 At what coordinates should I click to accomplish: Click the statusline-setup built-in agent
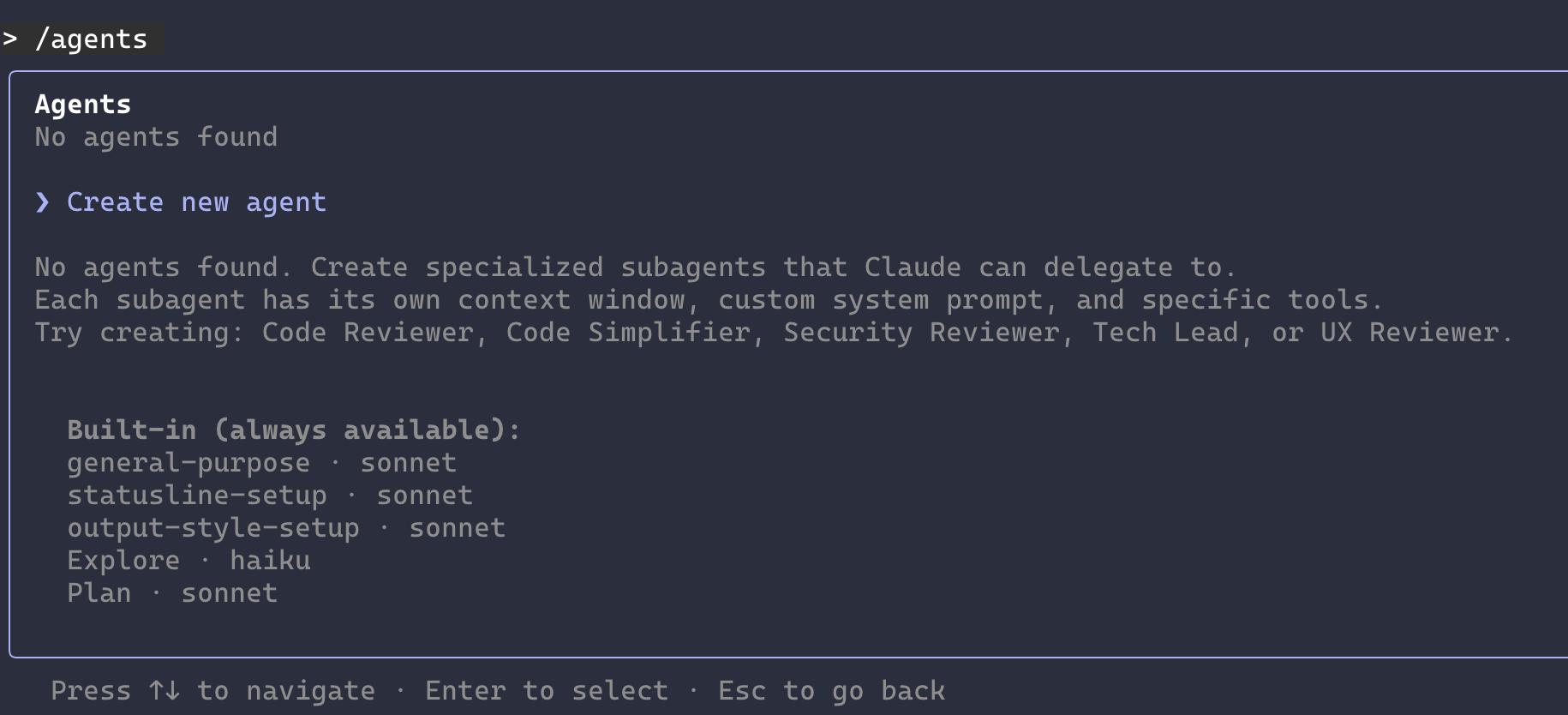click(x=197, y=496)
